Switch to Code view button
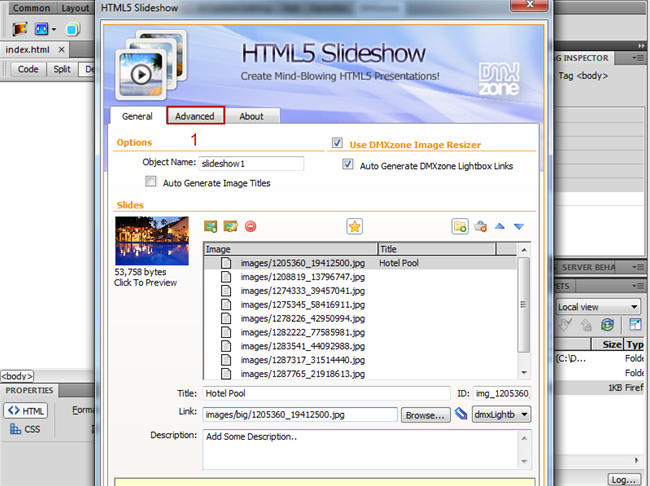This screenshot has height=486, width=650. click(28, 69)
